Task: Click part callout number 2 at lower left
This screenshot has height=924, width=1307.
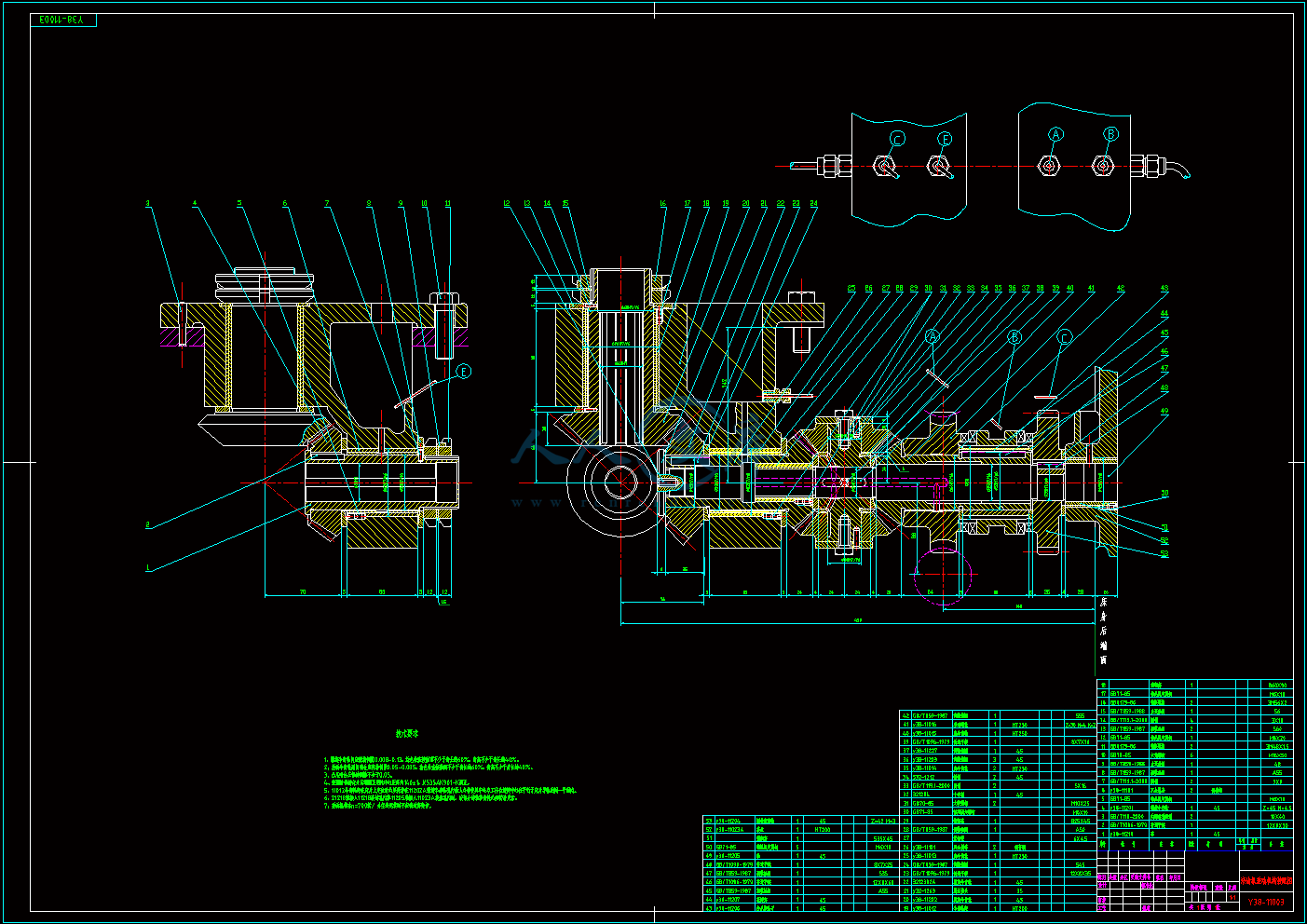Action: tap(147, 525)
